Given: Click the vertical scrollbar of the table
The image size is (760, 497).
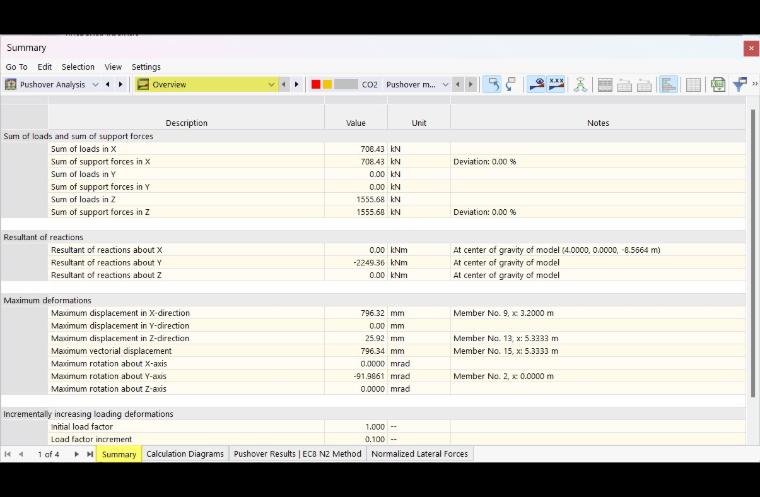Looking at the screenshot, I should tap(753, 252).
